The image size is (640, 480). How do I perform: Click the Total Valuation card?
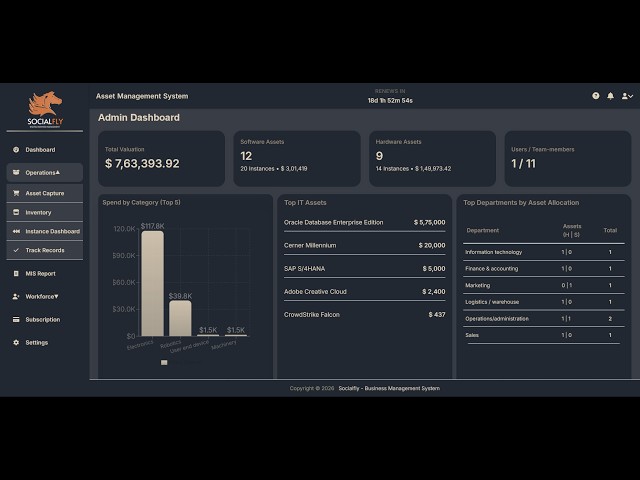[161, 158]
